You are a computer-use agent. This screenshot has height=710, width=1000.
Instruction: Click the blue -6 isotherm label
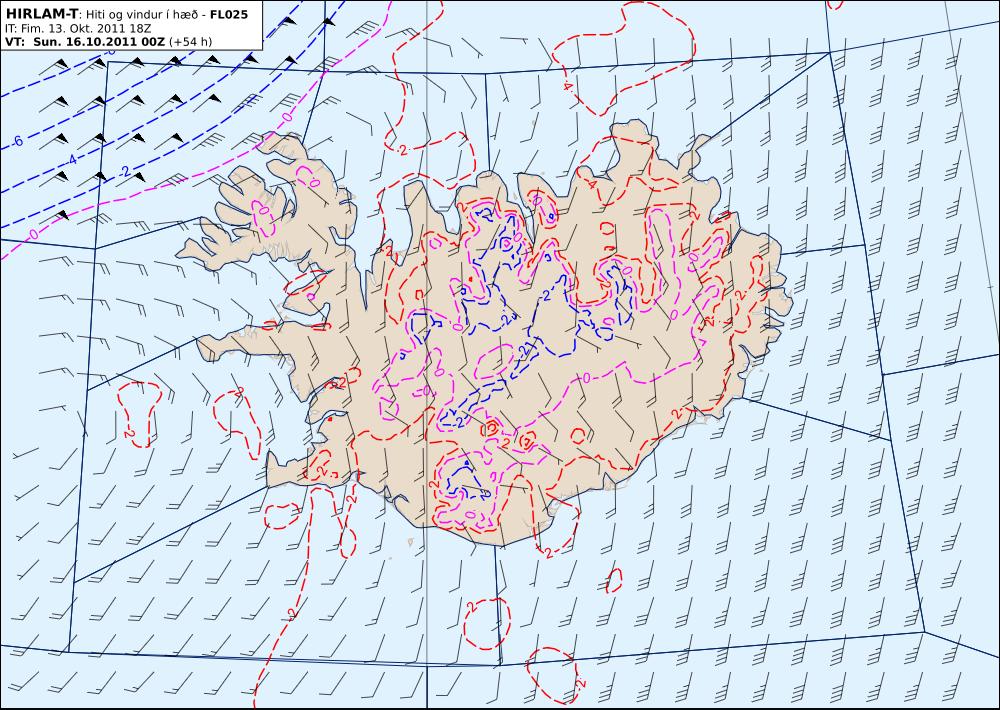tap(18, 142)
